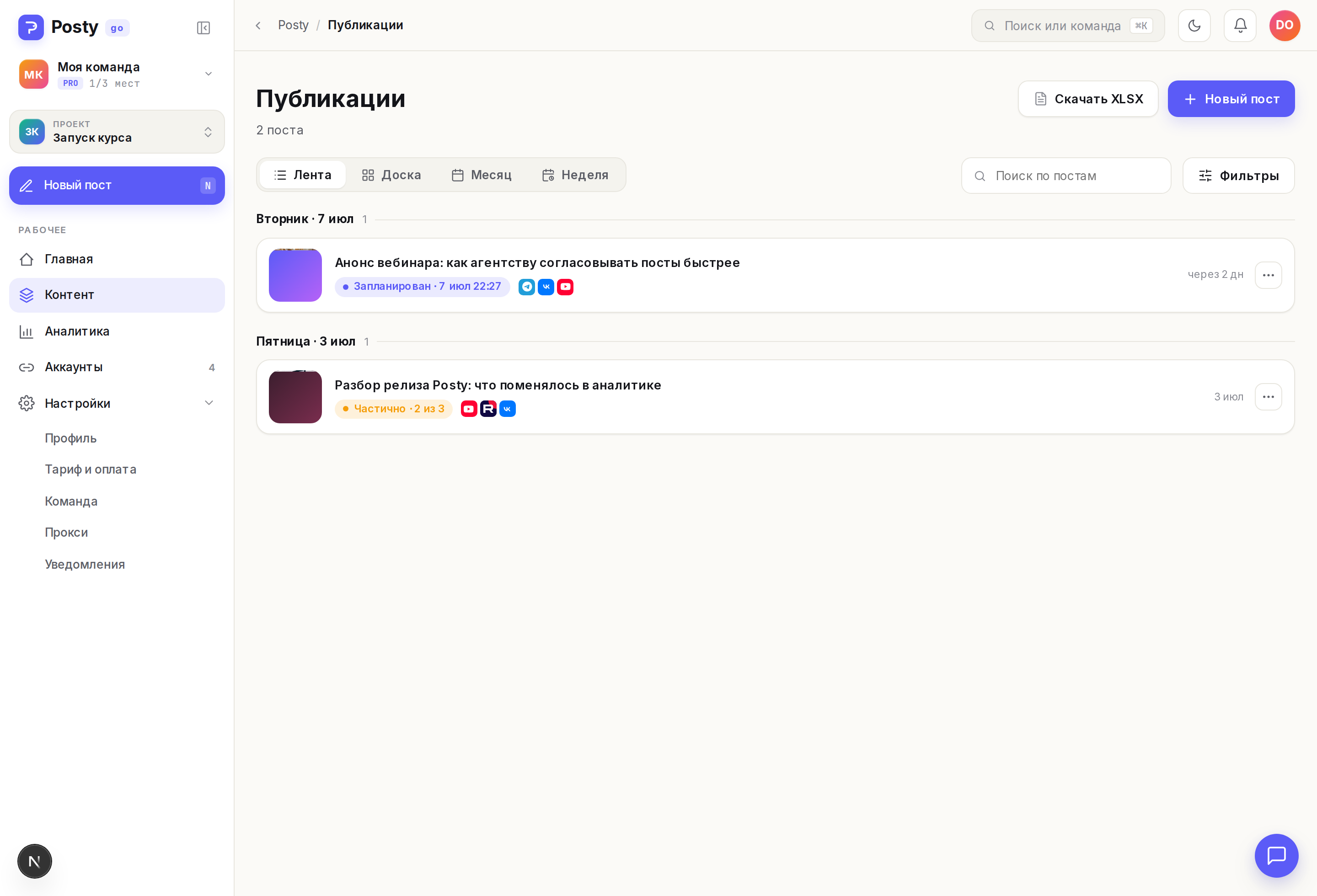Open VK icon on release post
Image resolution: width=1317 pixels, height=896 pixels.
(x=507, y=408)
